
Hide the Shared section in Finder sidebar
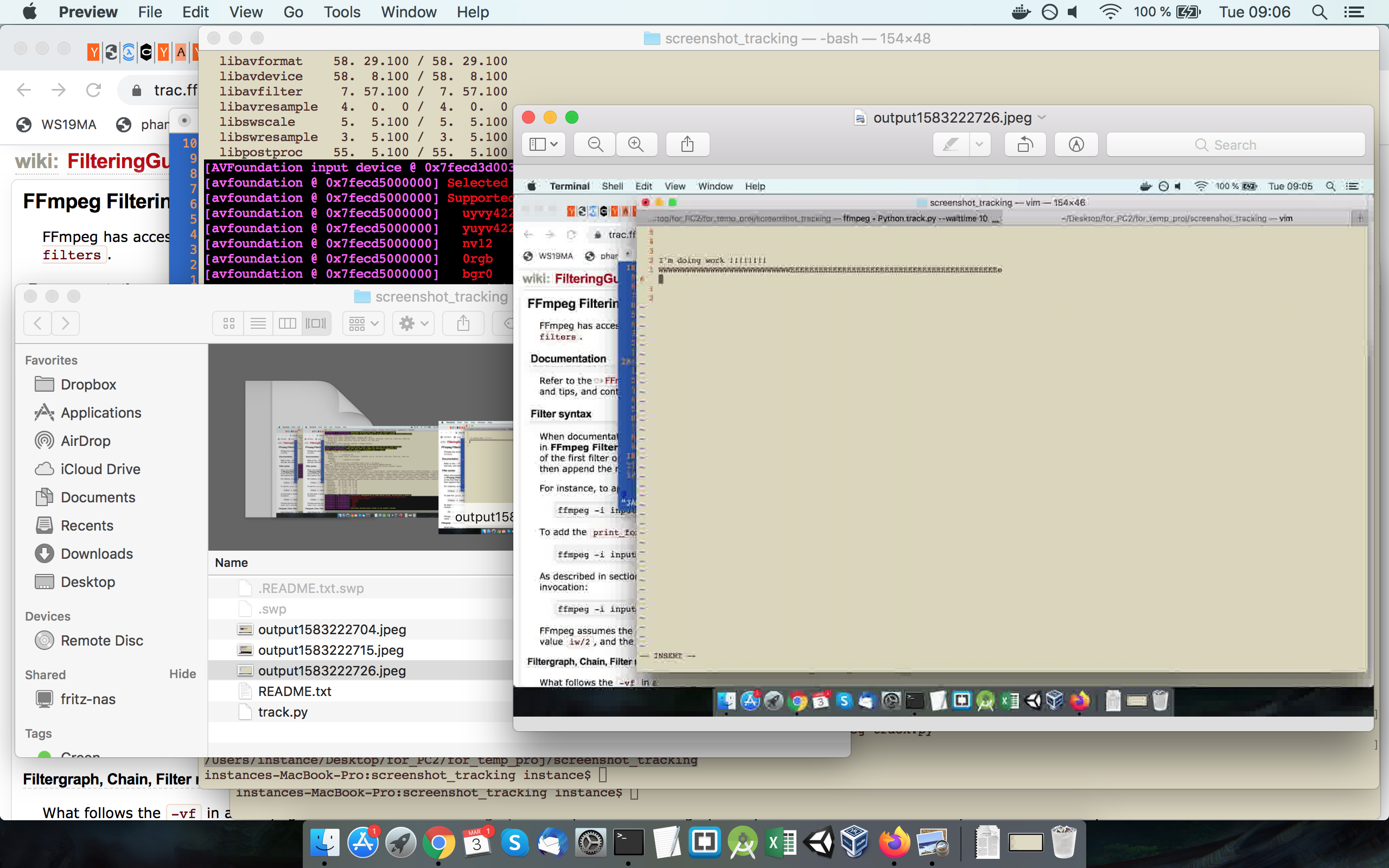point(182,674)
